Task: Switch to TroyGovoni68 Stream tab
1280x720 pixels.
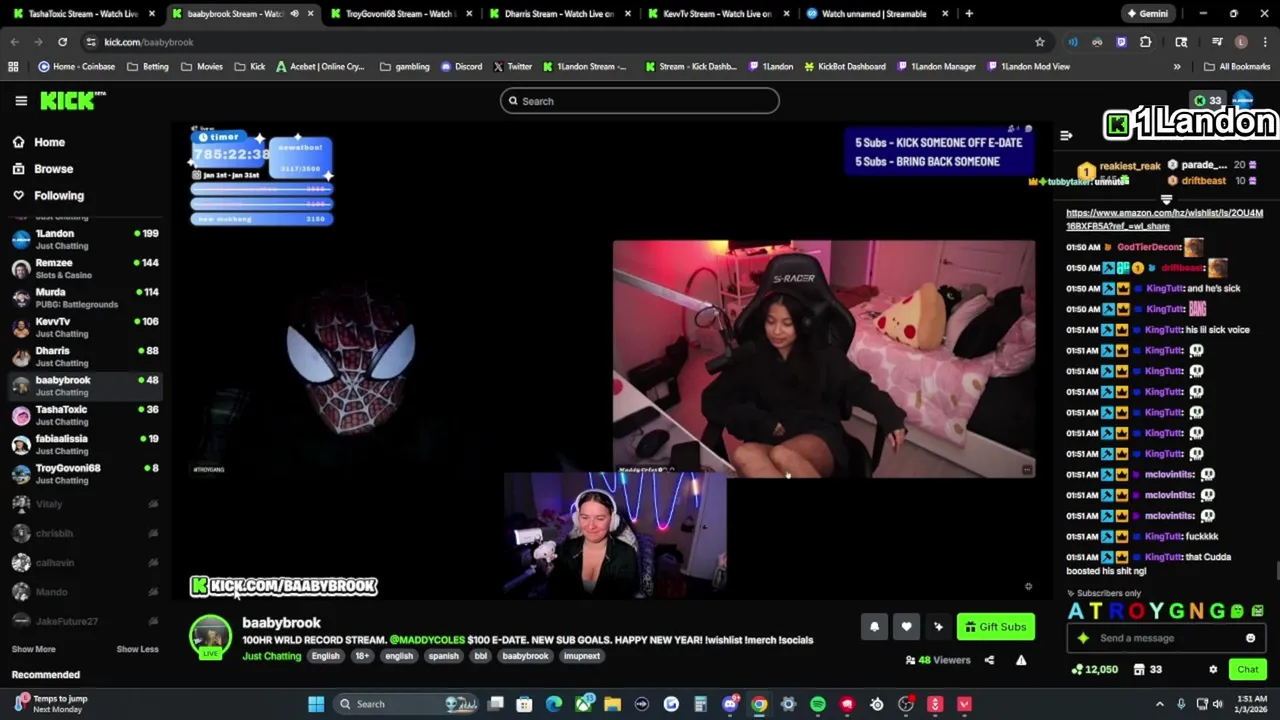Action: tap(400, 14)
